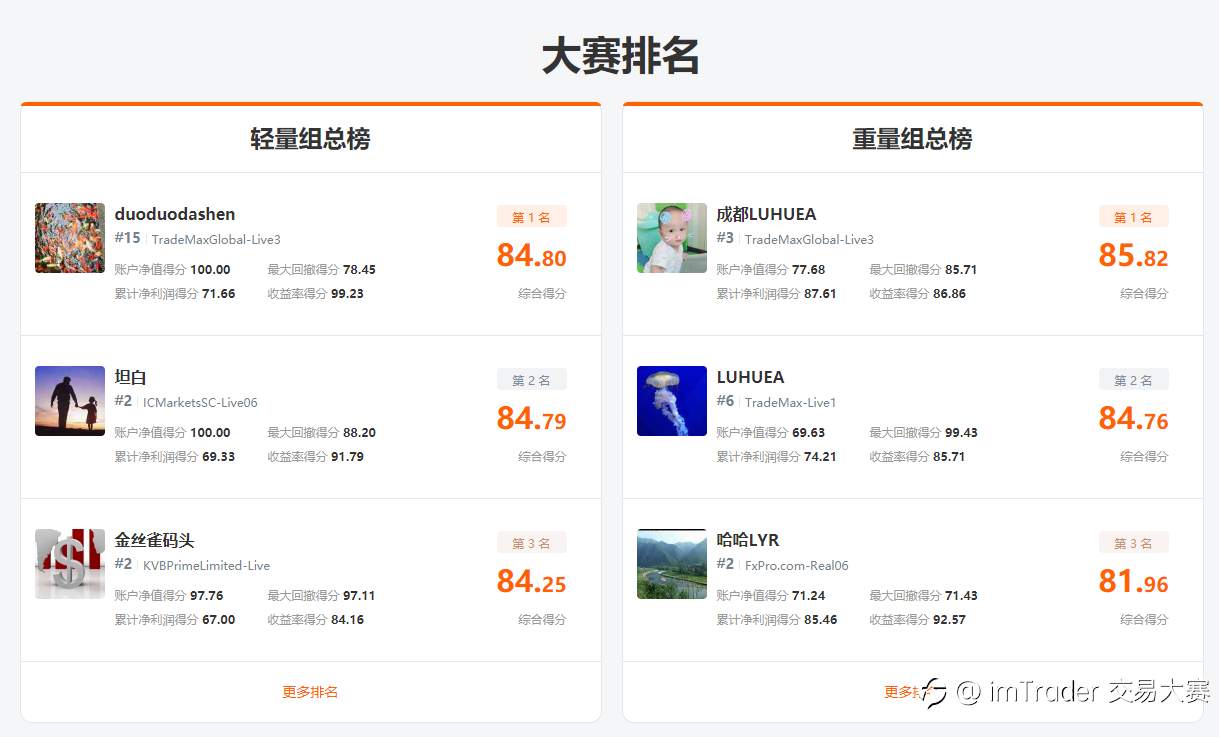
Task: Open the 坦白 trader name
Action: point(130,377)
